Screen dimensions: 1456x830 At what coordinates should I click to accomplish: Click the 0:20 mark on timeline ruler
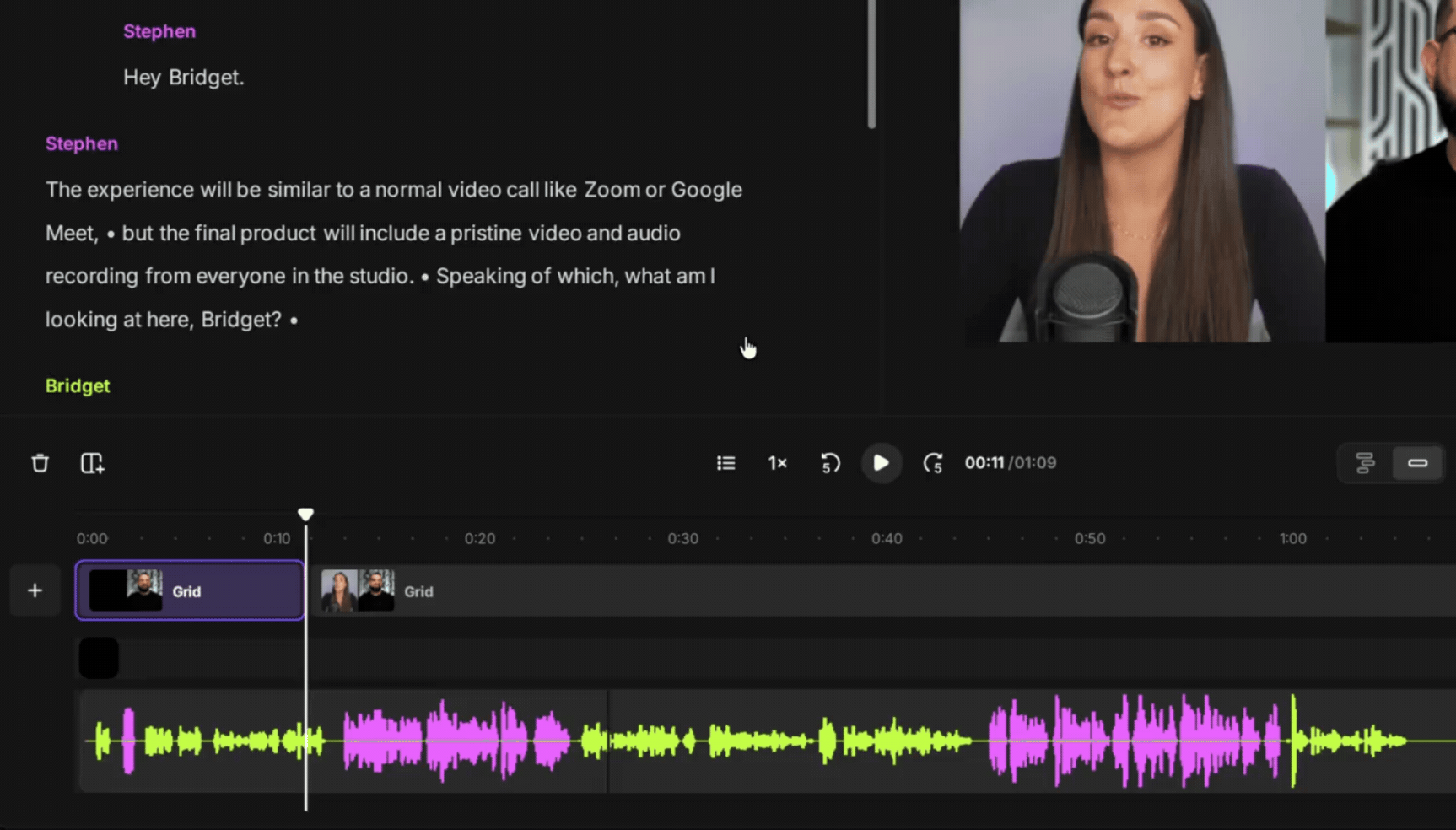pos(479,538)
